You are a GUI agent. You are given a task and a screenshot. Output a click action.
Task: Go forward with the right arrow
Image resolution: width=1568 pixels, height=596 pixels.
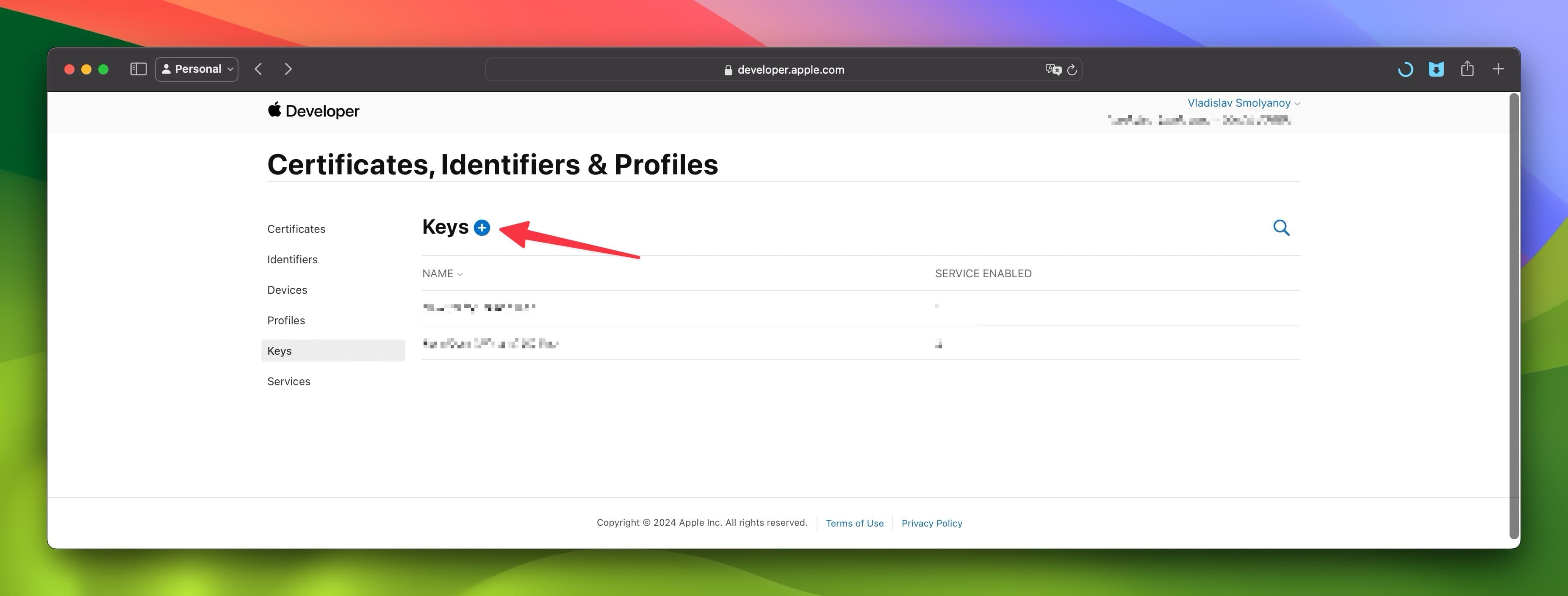click(x=288, y=69)
